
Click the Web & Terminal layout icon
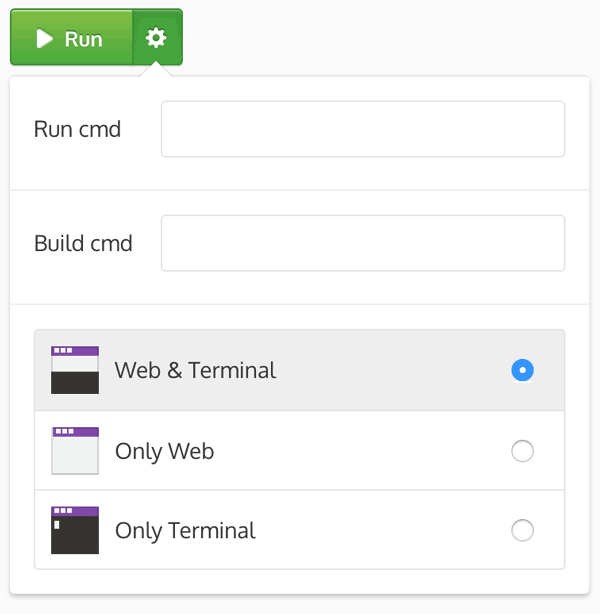point(75,370)
